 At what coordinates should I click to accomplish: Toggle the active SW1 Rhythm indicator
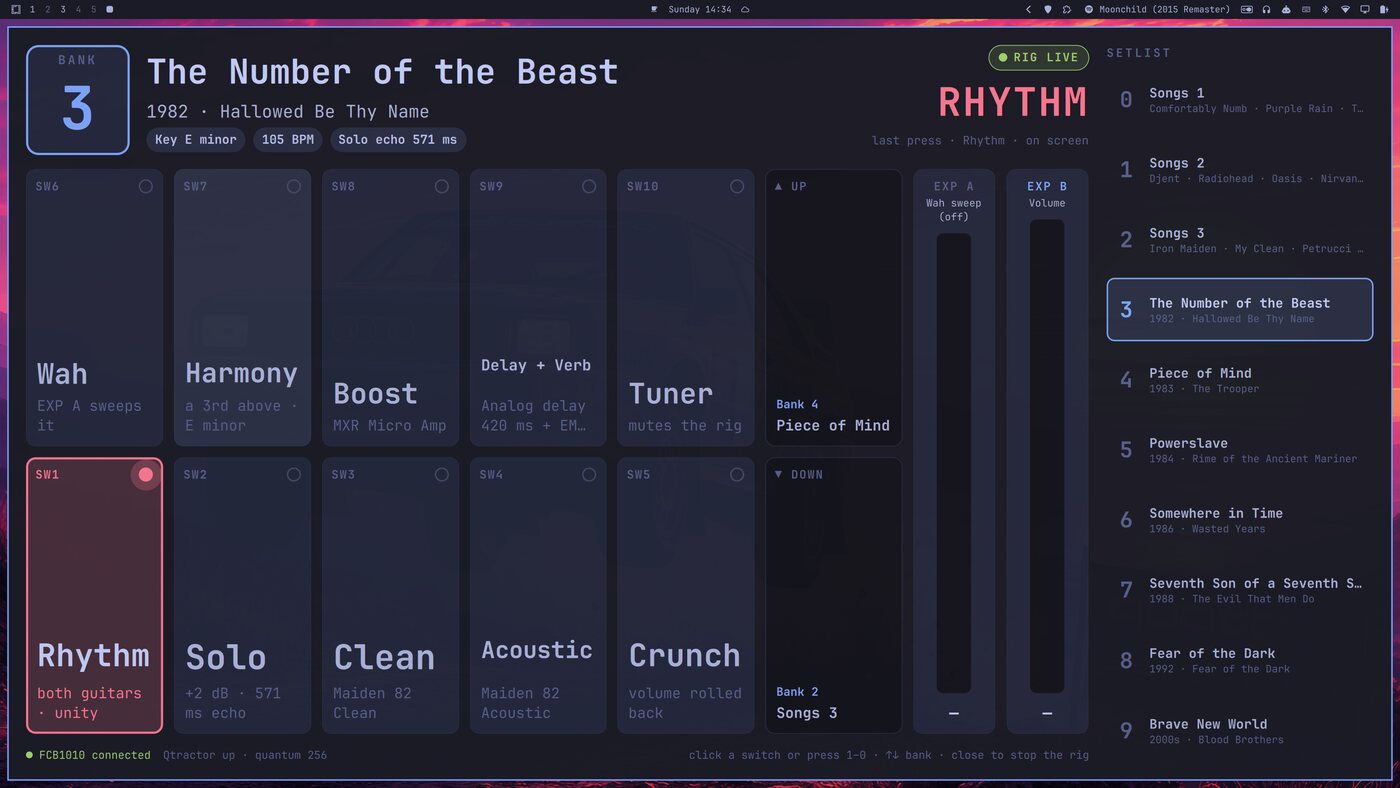click(146, 474)
